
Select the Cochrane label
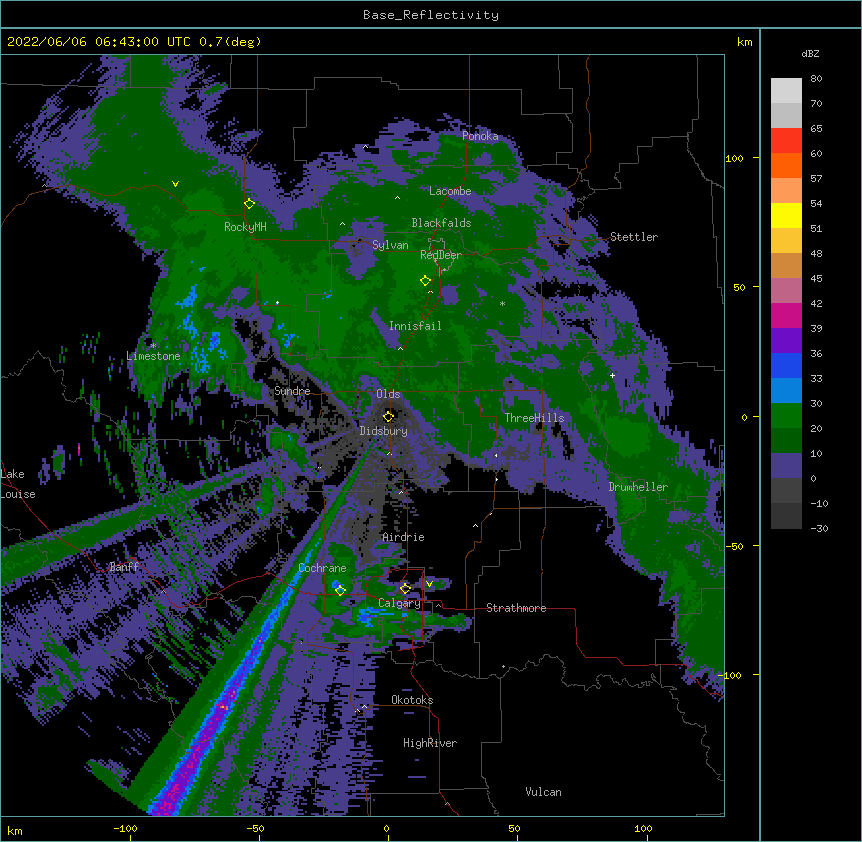tap(322, 568)
